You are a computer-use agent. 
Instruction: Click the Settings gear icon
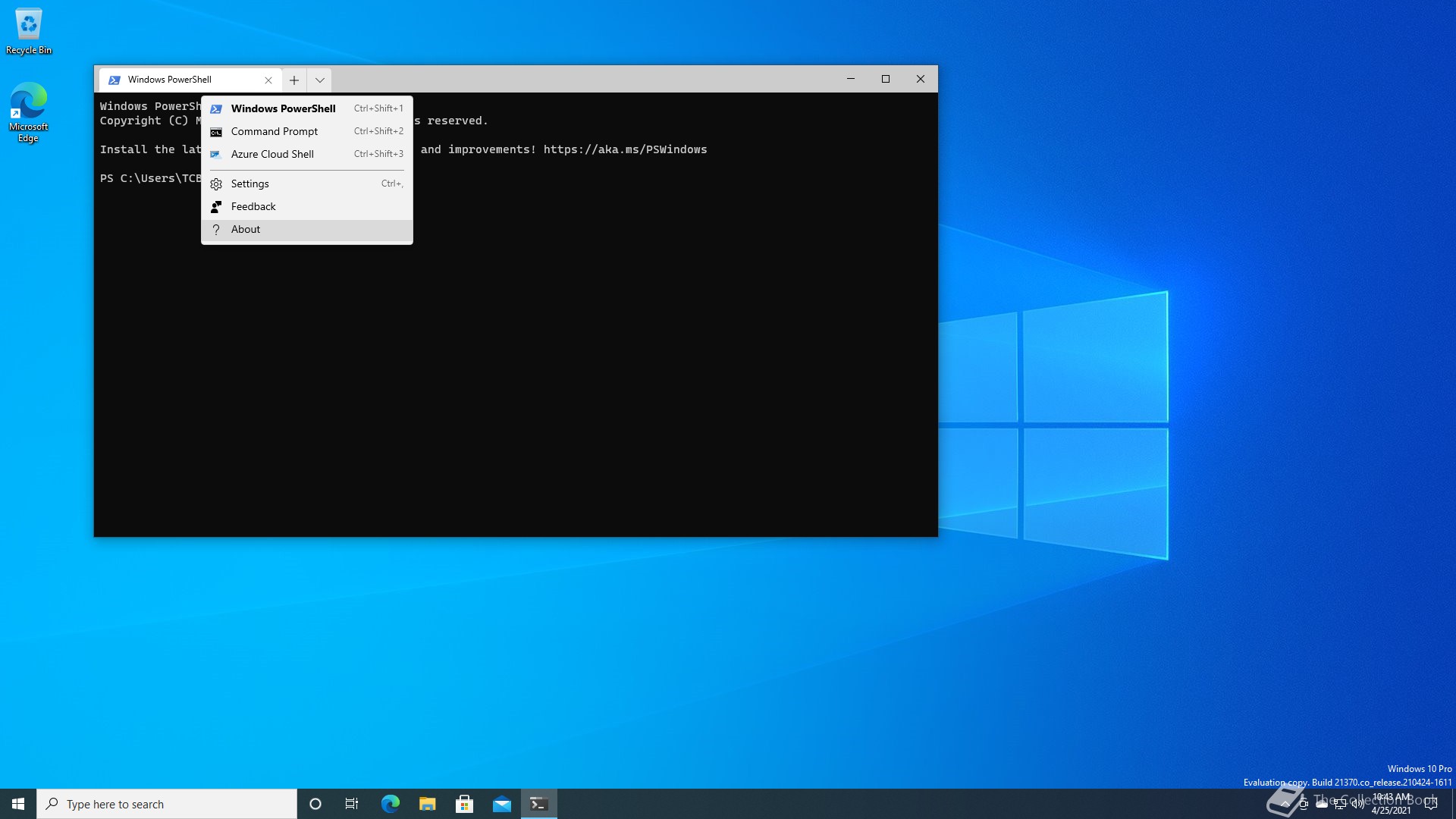click(x=216, y=184)
